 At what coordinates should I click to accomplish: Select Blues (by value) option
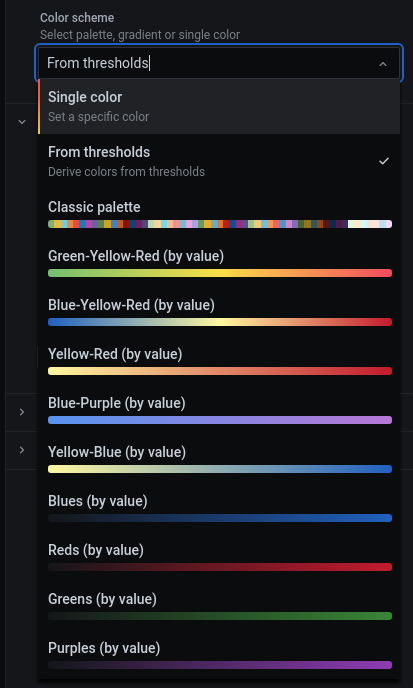pos(219,509)
